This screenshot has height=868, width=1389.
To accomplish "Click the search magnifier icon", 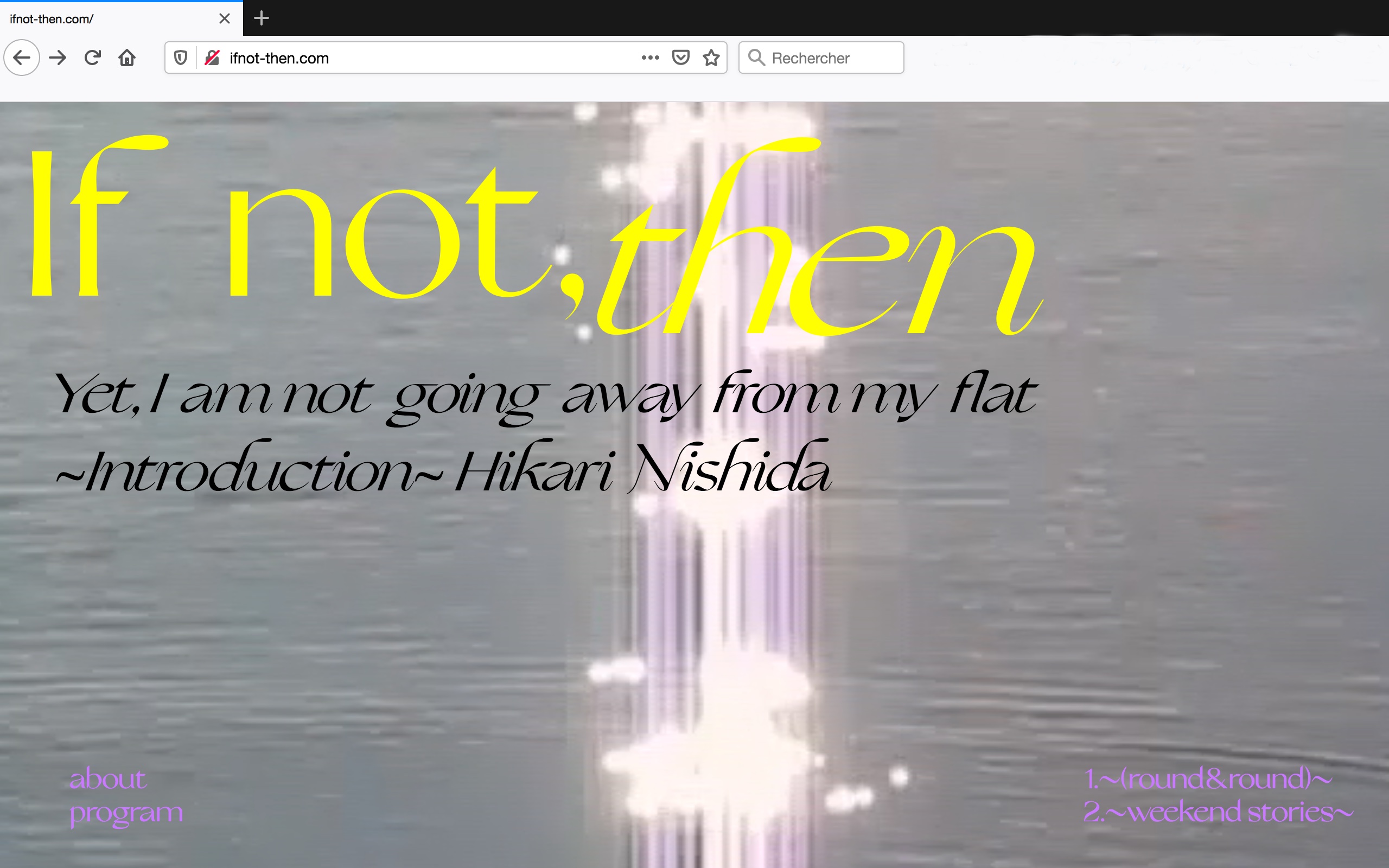I will pyautogui.click(x=756, y=58).
